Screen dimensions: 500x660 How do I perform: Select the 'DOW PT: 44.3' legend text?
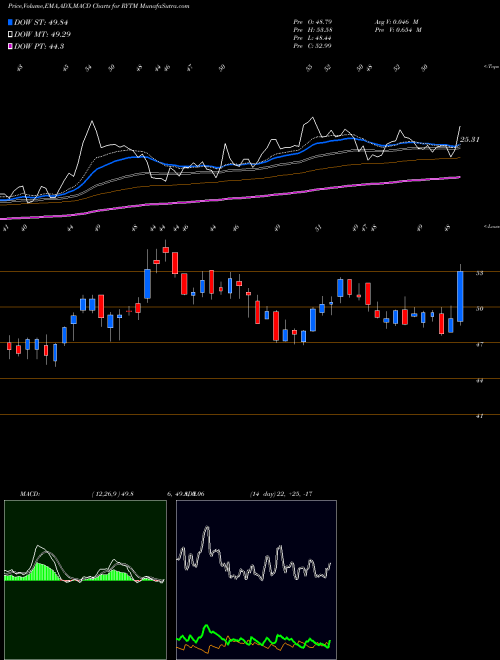click(39, 46)
